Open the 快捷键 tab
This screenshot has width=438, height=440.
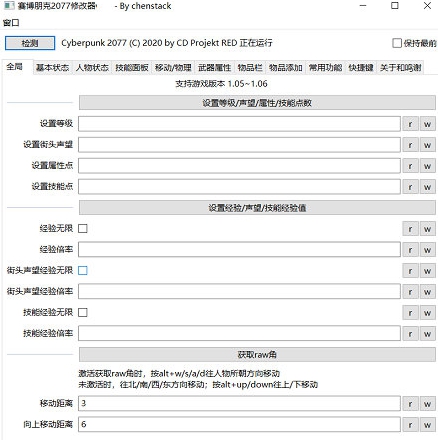click(x=361, y=68)
